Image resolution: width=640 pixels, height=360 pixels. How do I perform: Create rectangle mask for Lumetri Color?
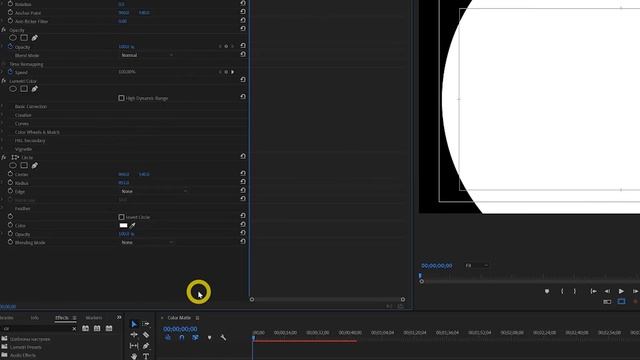pyautogui.click(x=24, y=89)
